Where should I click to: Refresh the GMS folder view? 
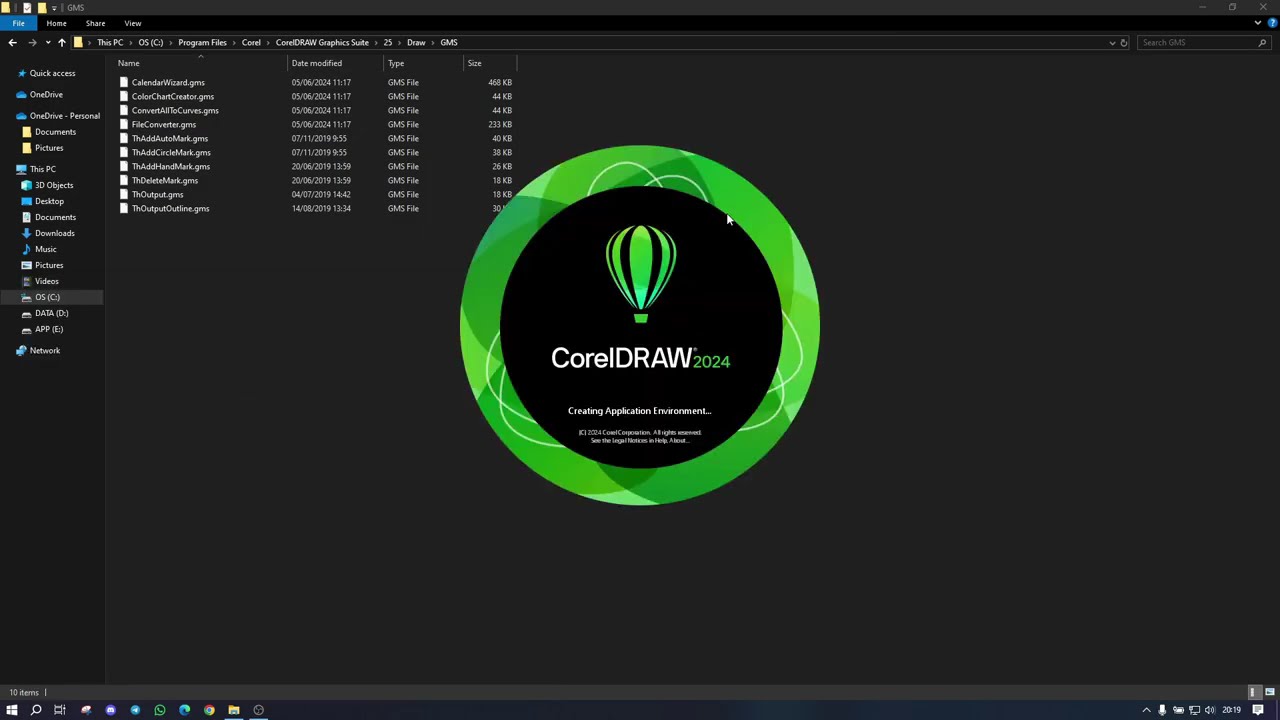tap(1123, 42)
